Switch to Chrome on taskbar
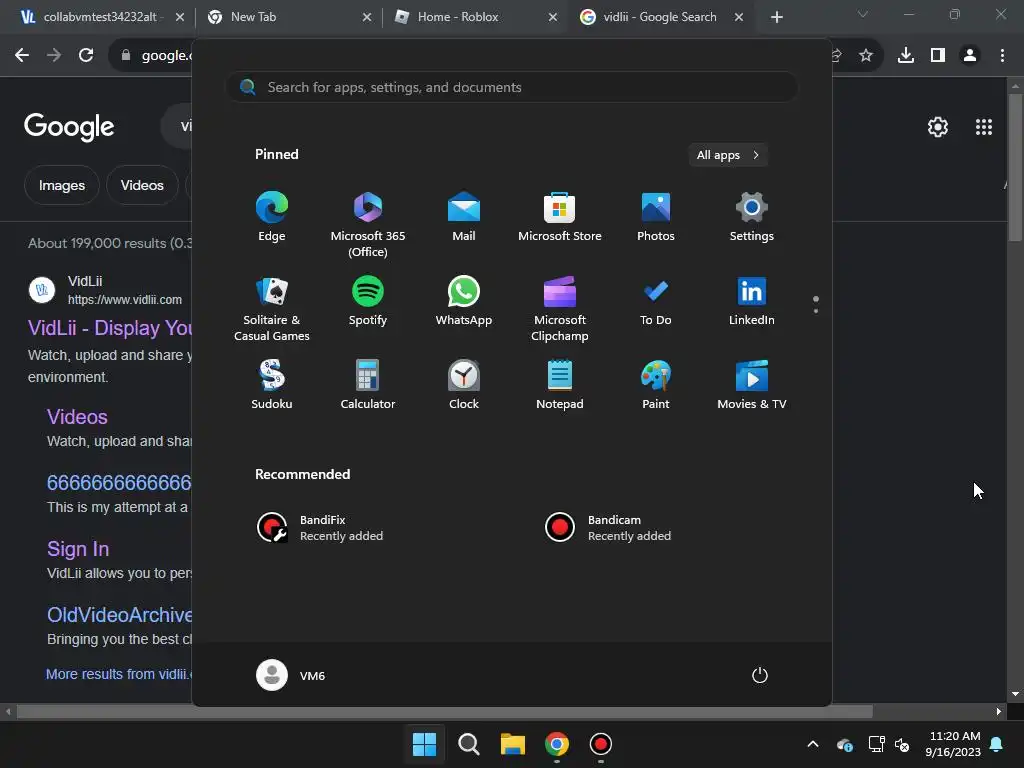Viewport: 1024px width, 768px height. [x=556, y=744]
